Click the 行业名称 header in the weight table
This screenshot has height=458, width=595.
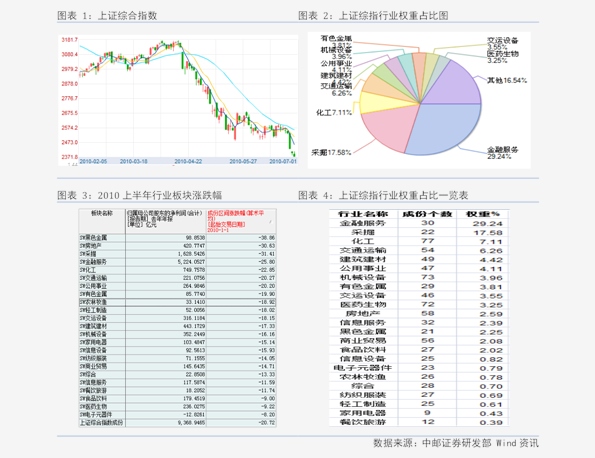(363, 214)
